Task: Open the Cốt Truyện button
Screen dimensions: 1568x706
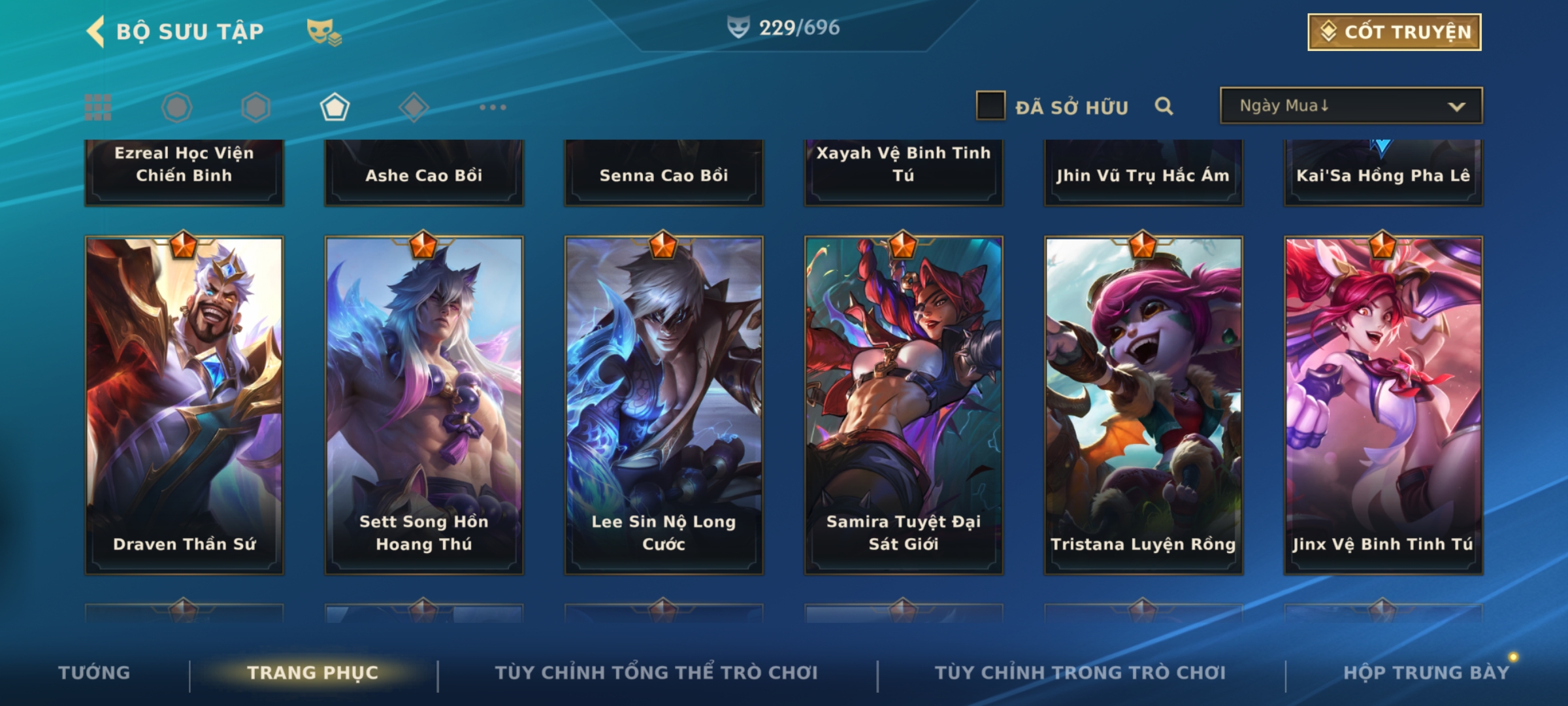Action: (x=1394, y=32)
